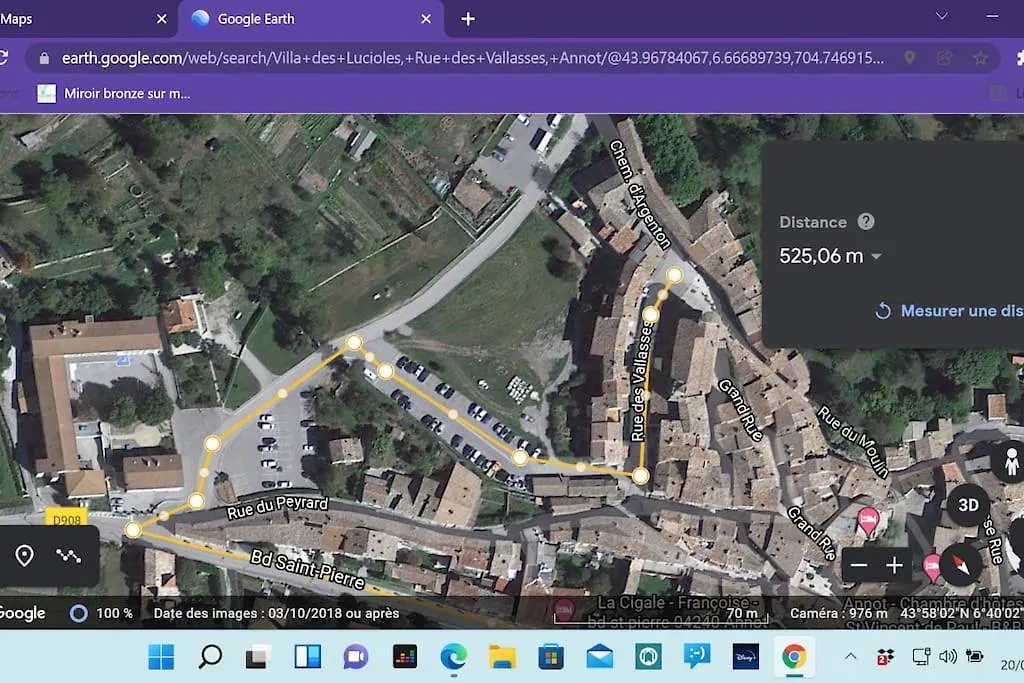The width and height of the screenshot is (1024, 683).
Task: Open the Miroir bronze bookmark
Action: pos(114,93)
